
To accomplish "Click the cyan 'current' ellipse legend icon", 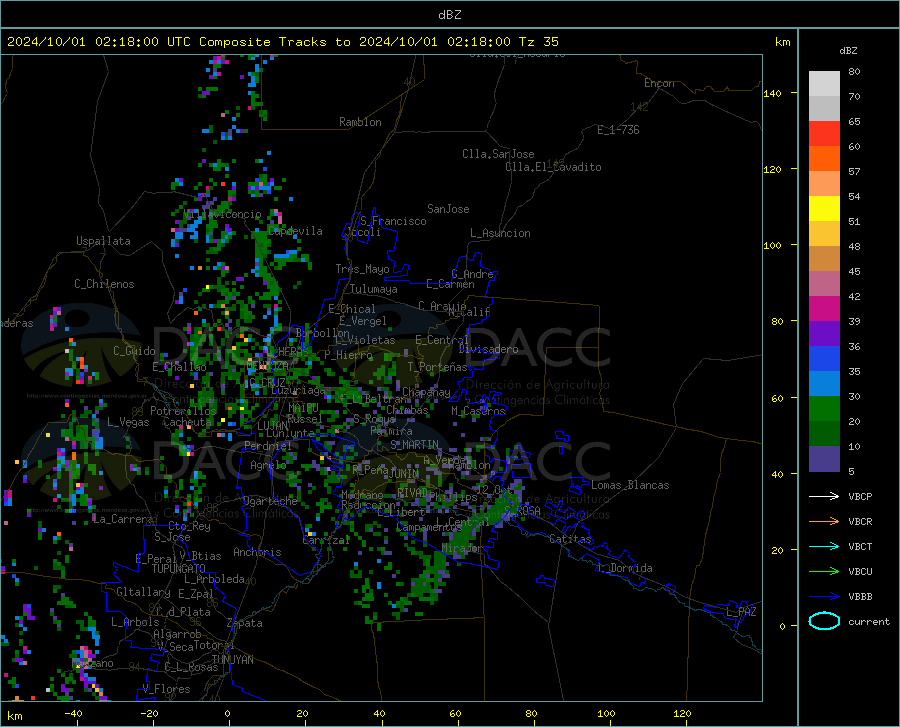I will (824, 621).
